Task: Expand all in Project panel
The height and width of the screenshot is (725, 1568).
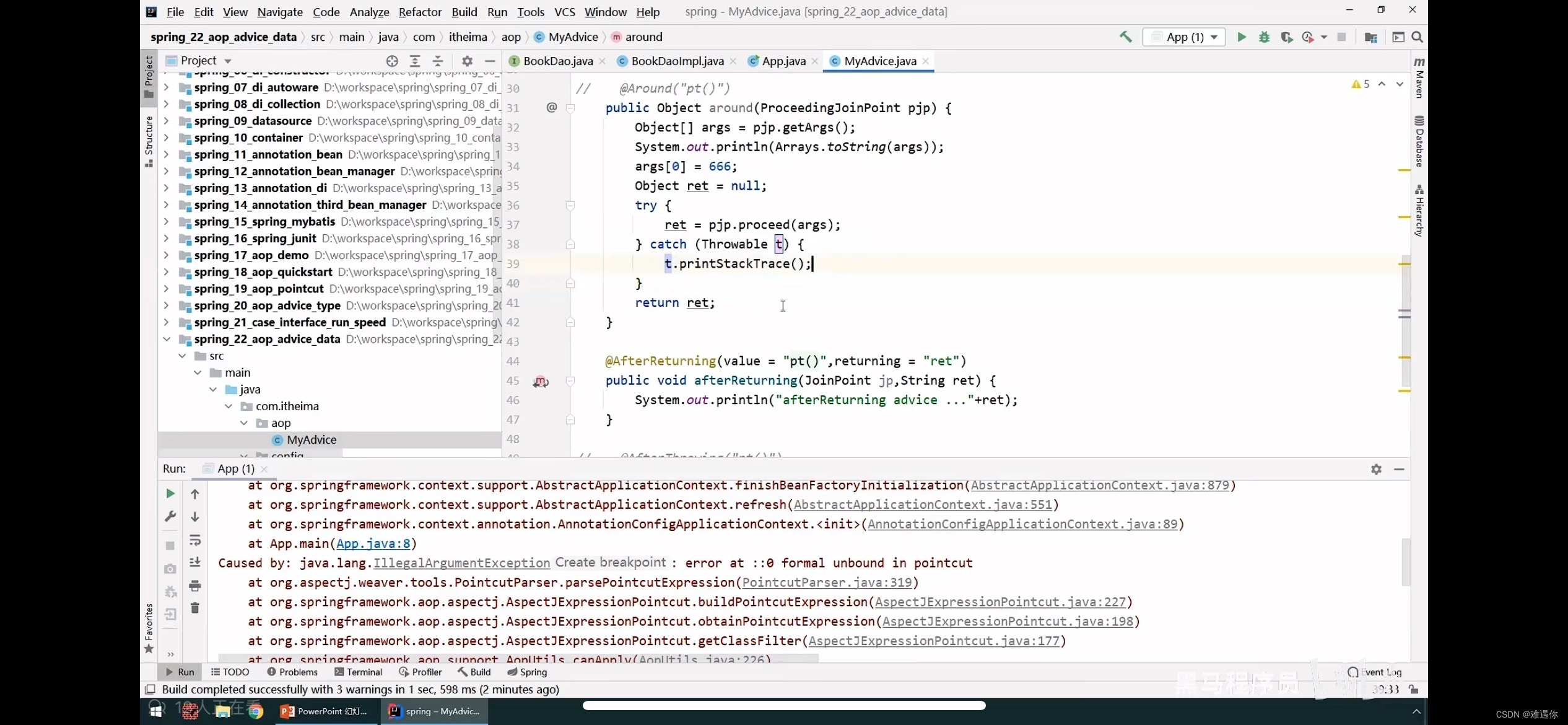Action: click(415, 61)
